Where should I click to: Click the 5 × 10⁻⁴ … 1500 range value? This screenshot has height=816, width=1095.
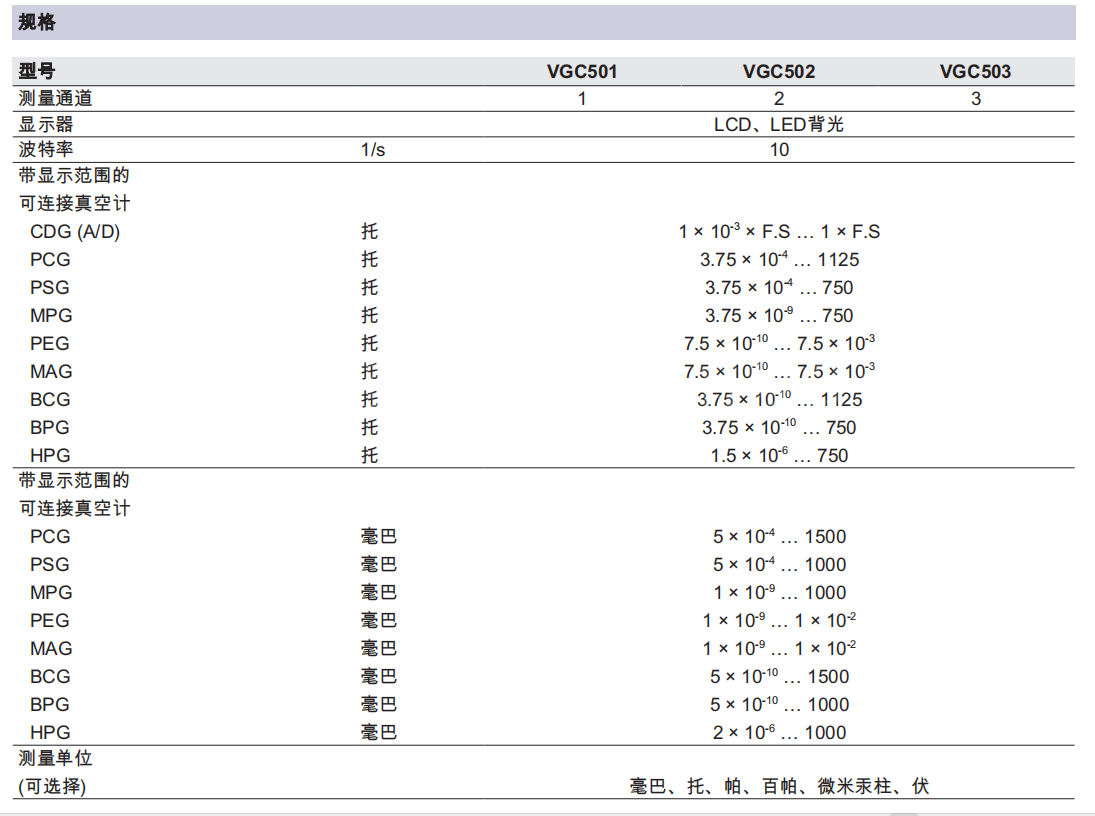pyautogui.click(x=778, y=536)
